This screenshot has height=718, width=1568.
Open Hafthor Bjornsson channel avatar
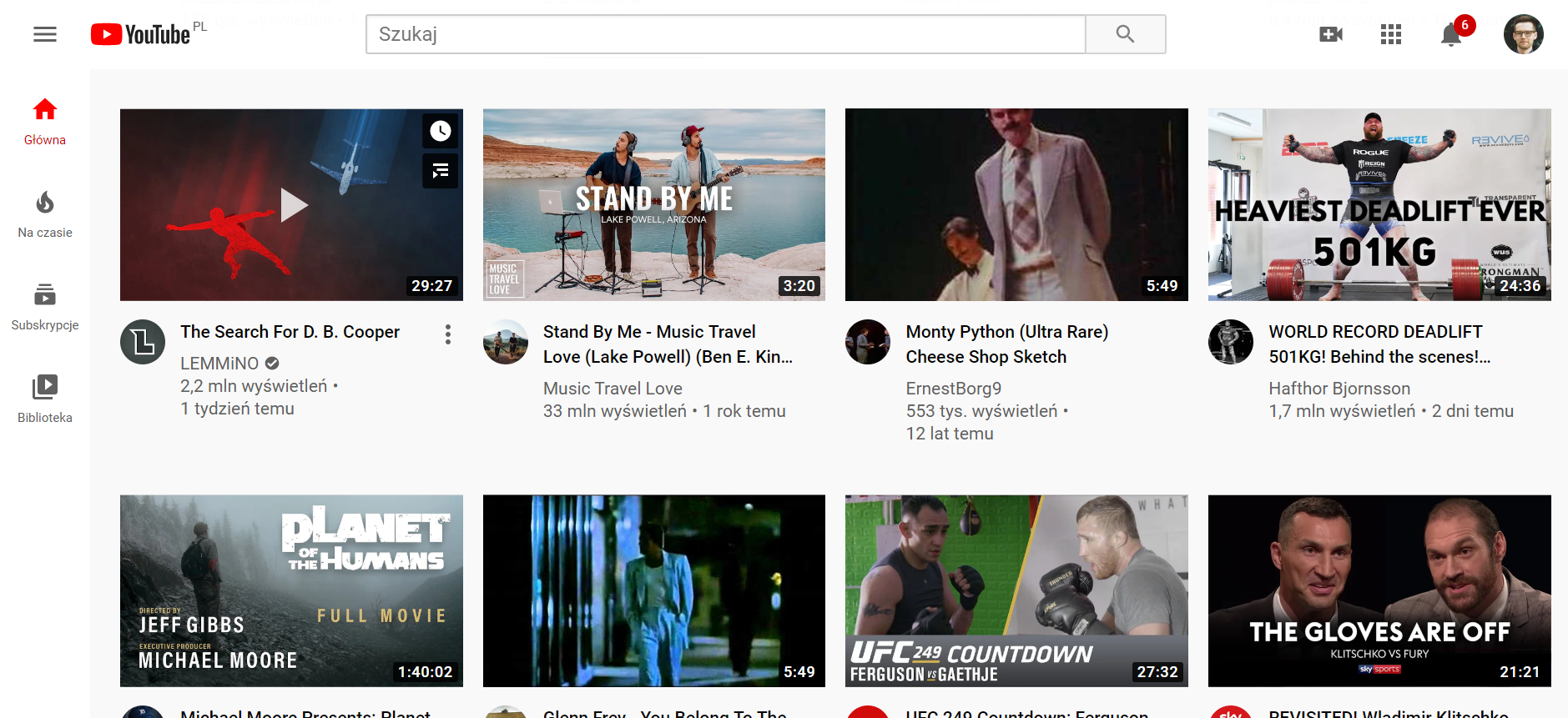[x=1231, y=342]
